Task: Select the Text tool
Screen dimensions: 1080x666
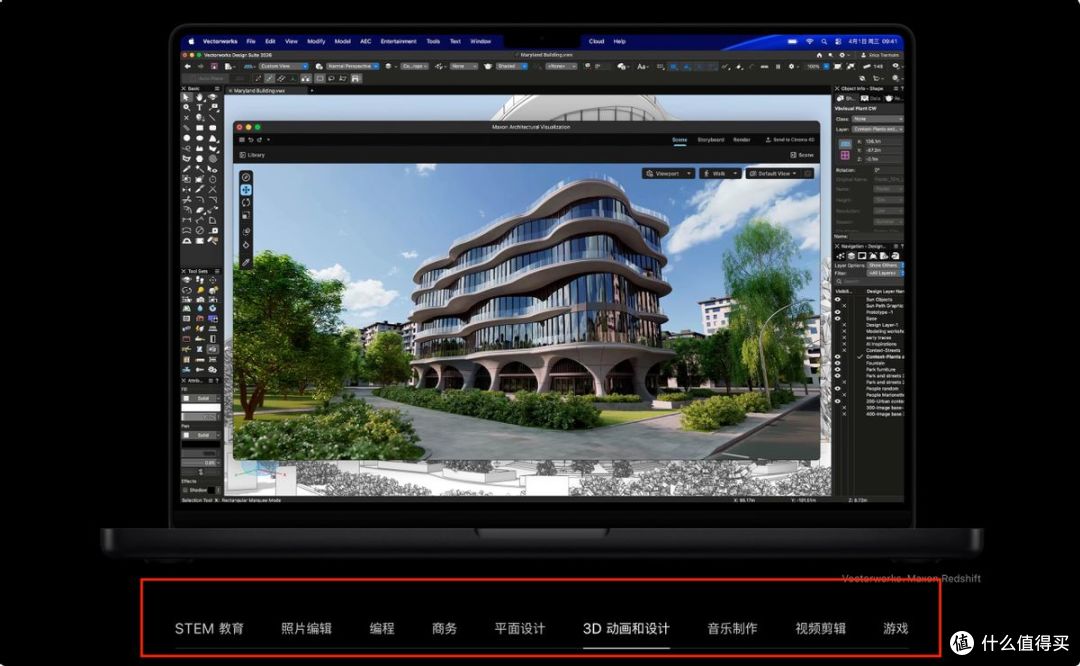Action: (200, 108)
